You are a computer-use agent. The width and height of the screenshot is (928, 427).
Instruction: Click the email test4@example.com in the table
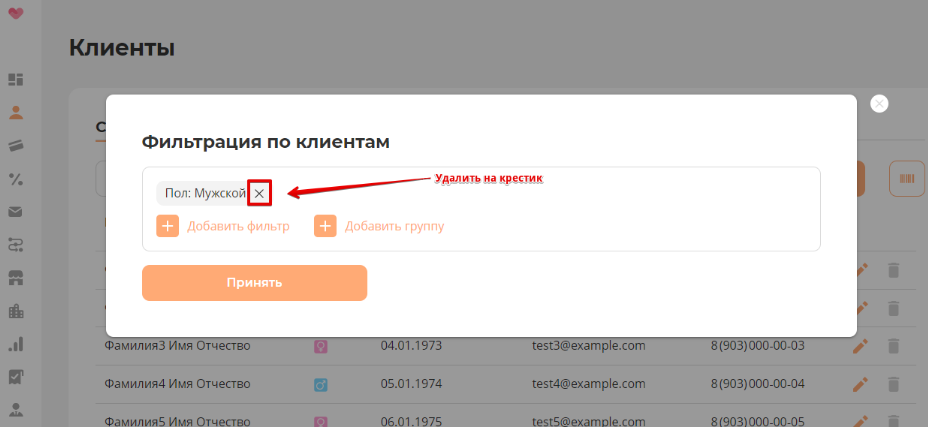coord(588,383)
